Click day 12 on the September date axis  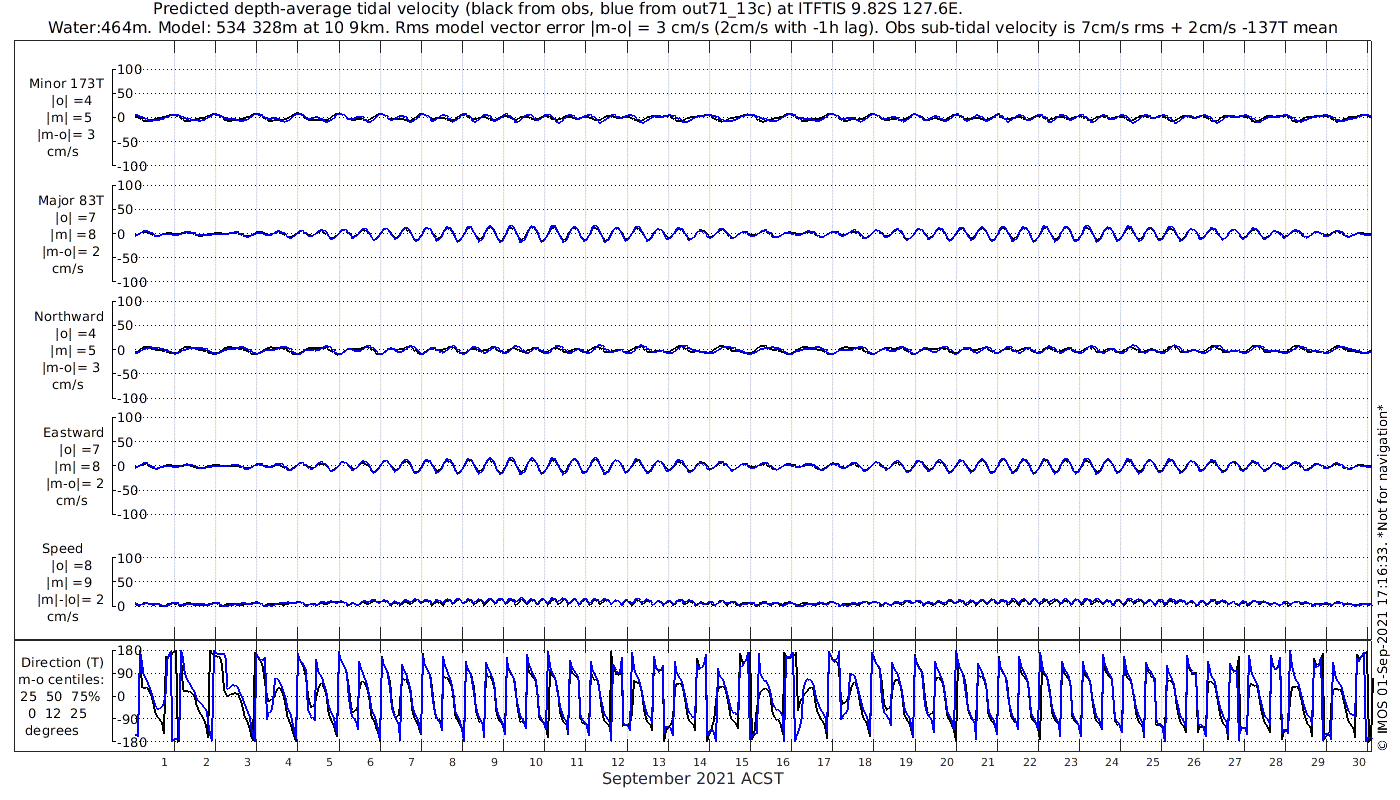click(618, 762)
